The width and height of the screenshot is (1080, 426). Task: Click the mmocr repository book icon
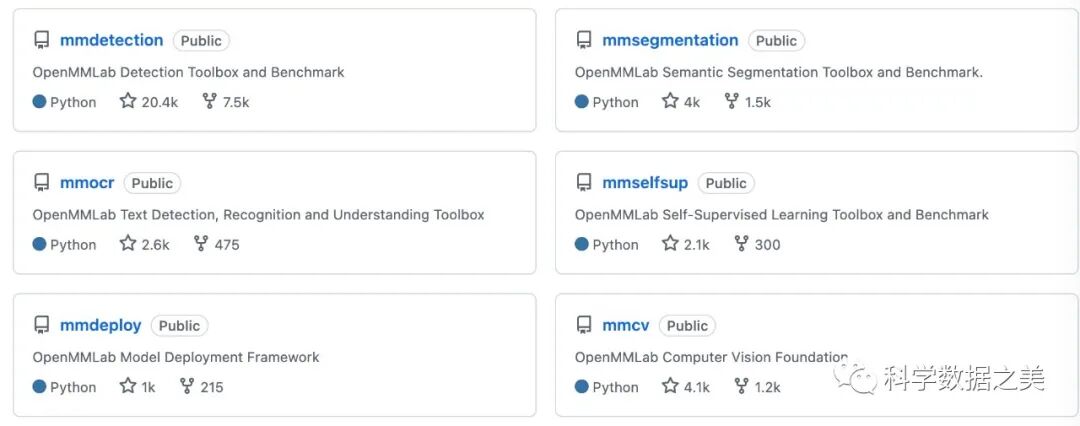(41, 183)
